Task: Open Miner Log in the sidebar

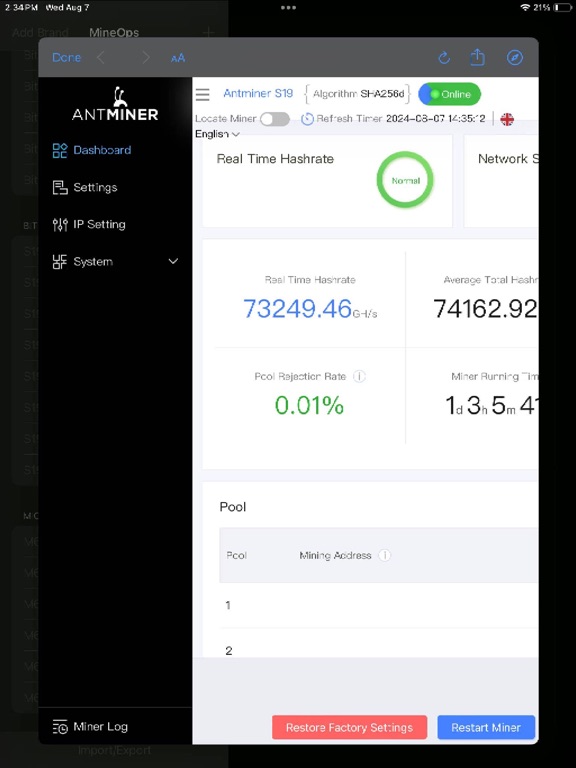Action: 100,727
